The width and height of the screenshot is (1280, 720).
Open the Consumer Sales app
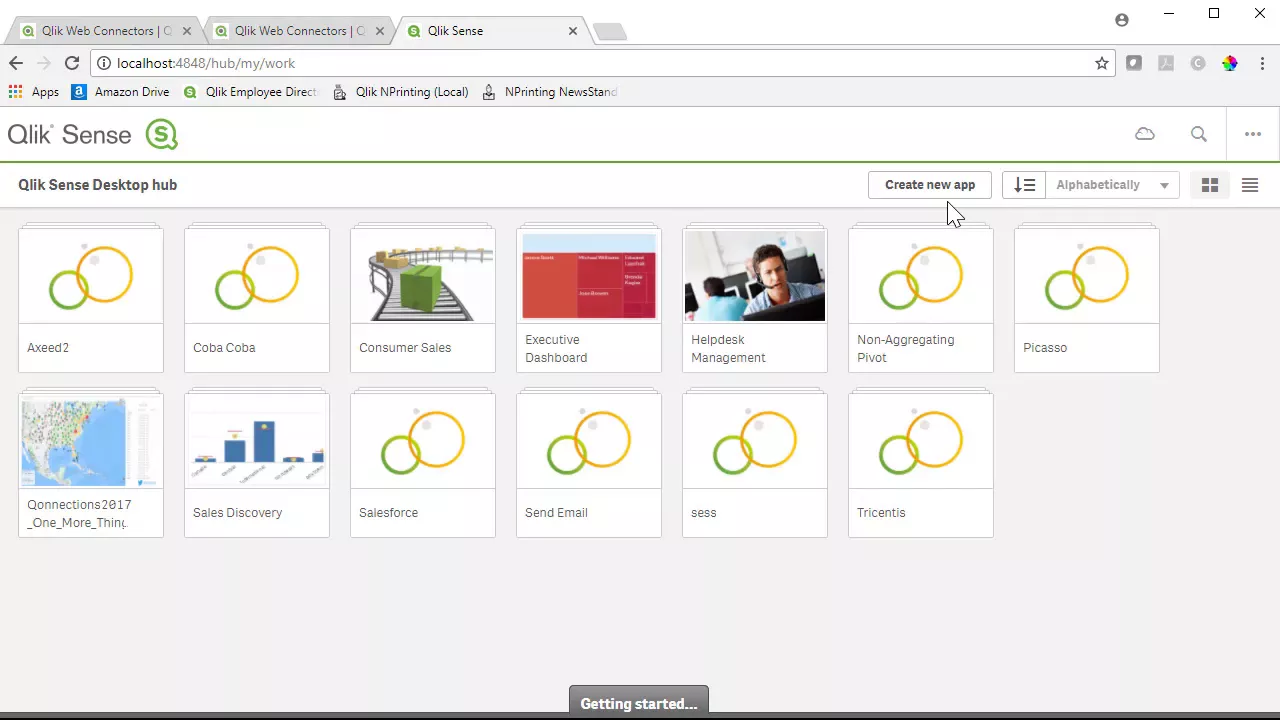423,300
